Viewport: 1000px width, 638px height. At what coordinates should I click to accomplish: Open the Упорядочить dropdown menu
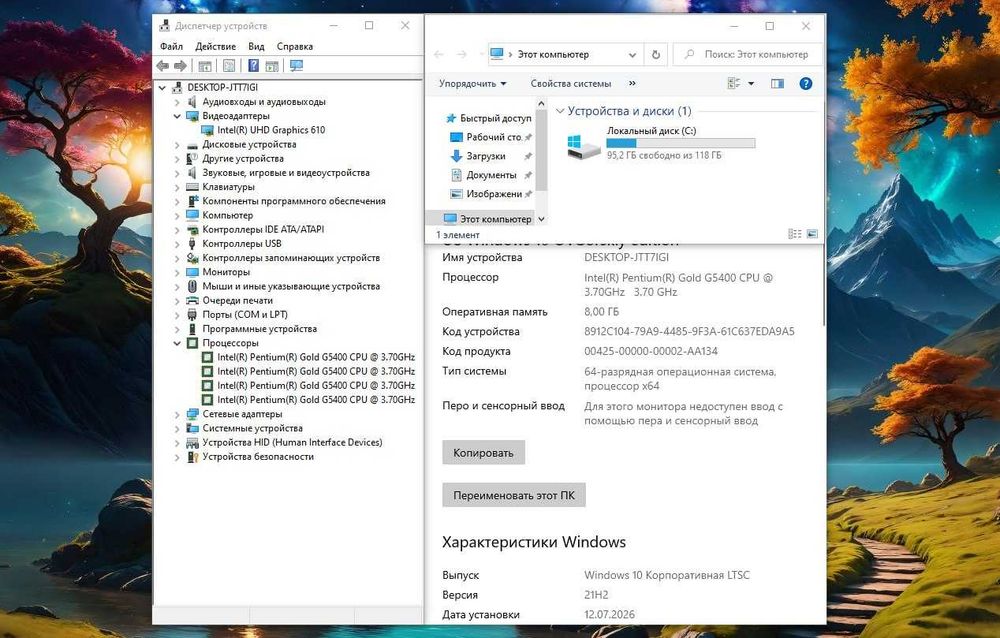pos(473,84)
